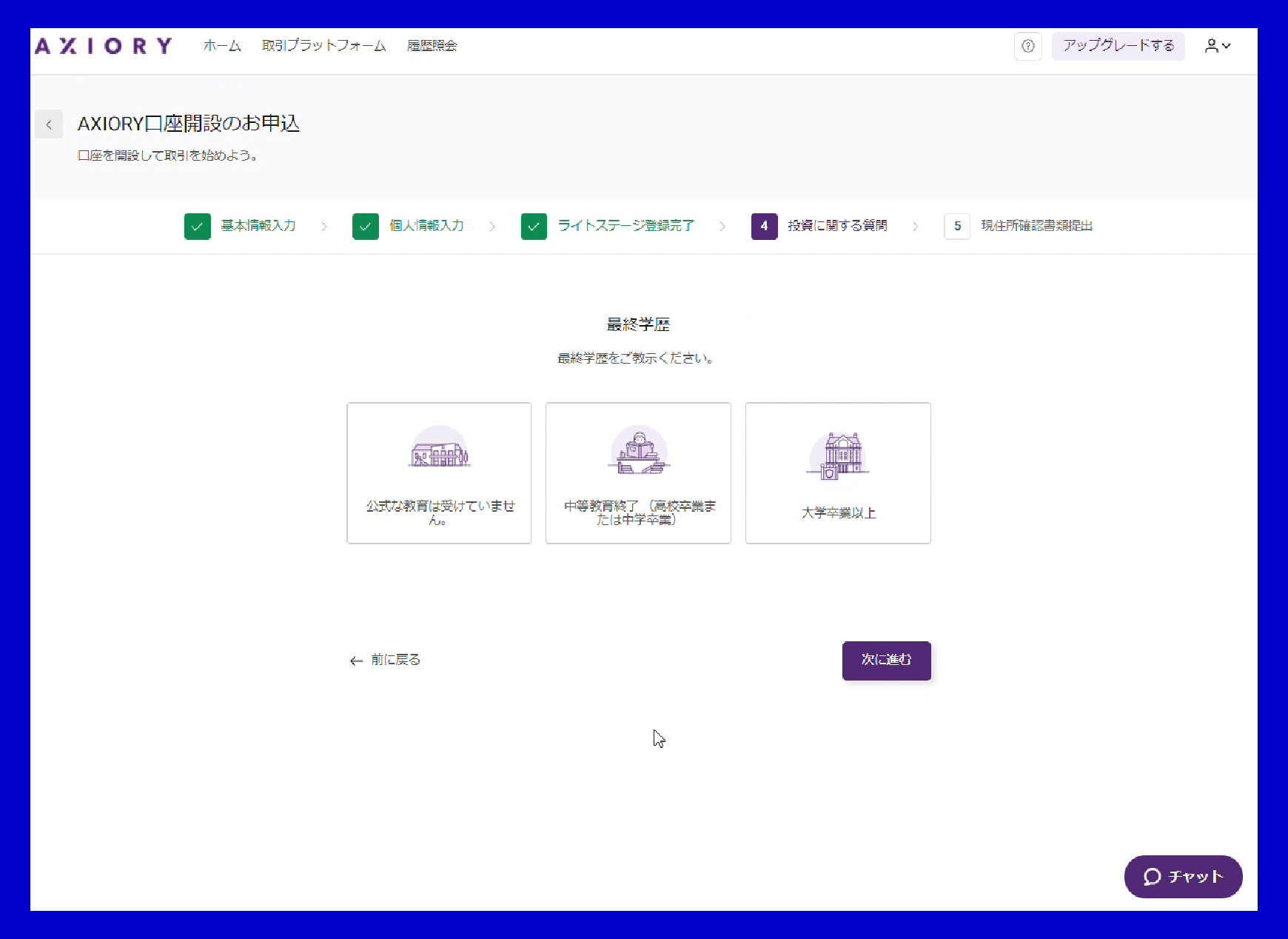Click the AXIORY logo

104,46
